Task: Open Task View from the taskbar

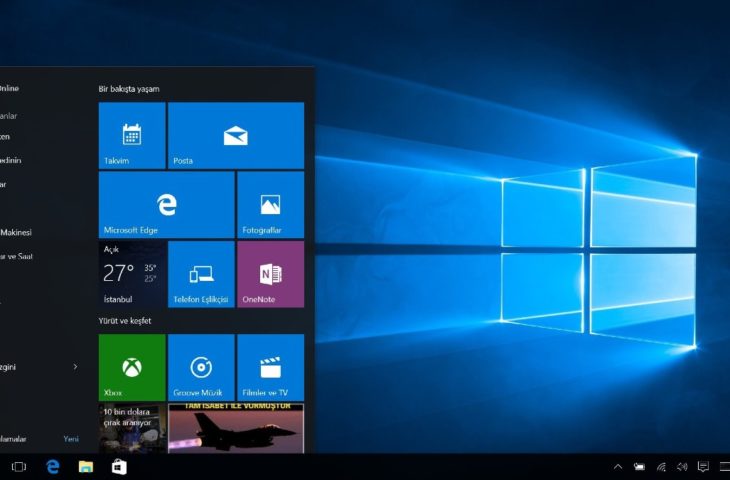Action: coord(19,466)
